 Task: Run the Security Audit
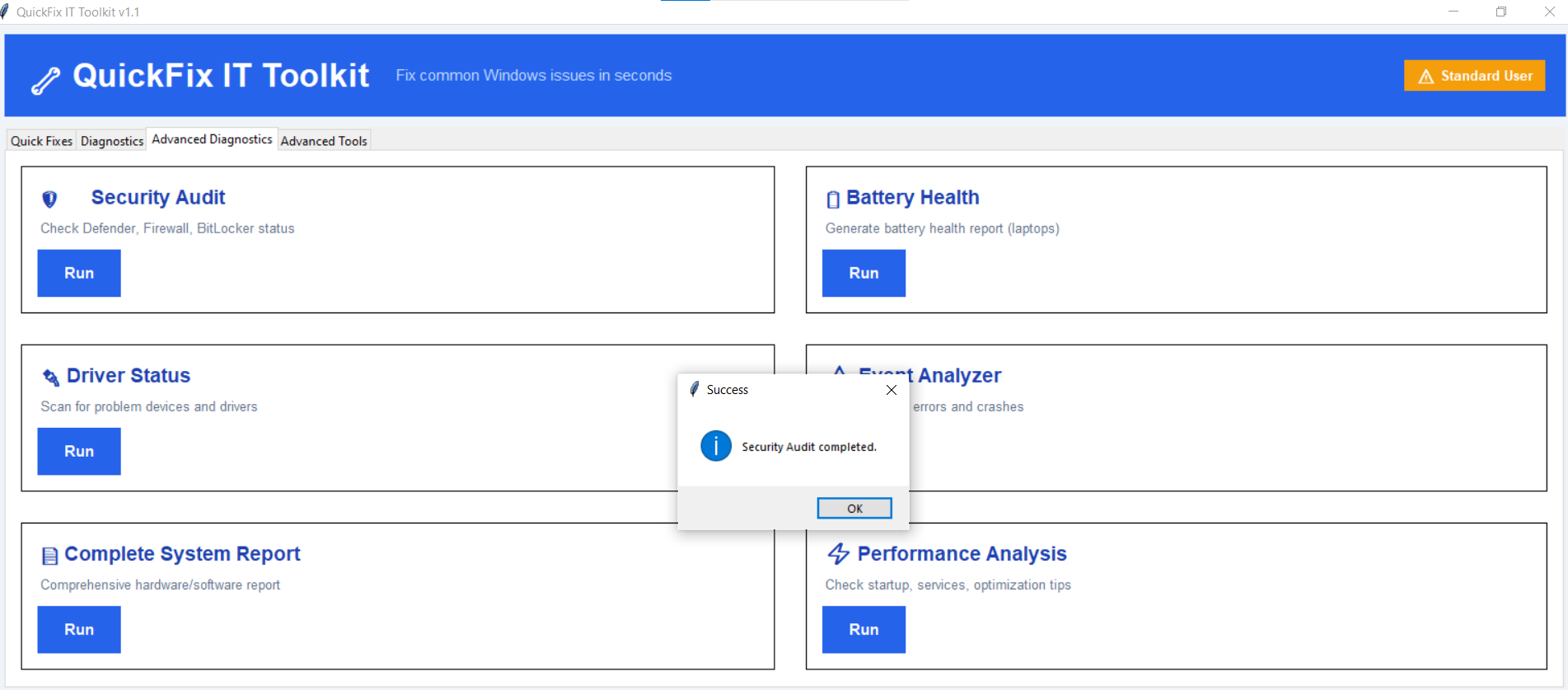coord(79,273)
